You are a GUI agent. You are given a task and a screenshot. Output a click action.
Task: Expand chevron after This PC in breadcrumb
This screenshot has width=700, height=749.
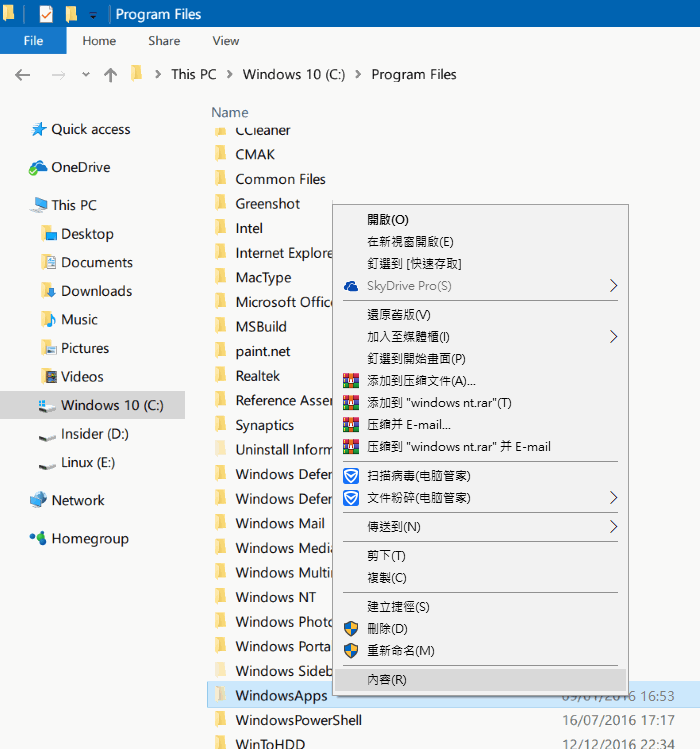[x=230, y=75]
